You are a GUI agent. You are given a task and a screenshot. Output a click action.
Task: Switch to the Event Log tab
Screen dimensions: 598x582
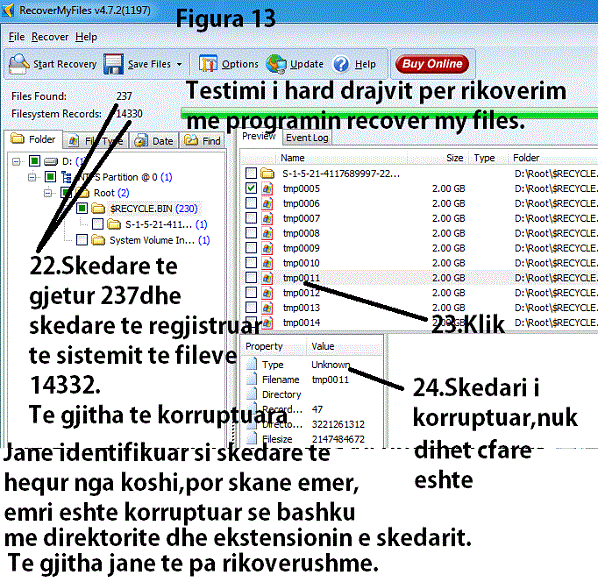coord(307,138)
